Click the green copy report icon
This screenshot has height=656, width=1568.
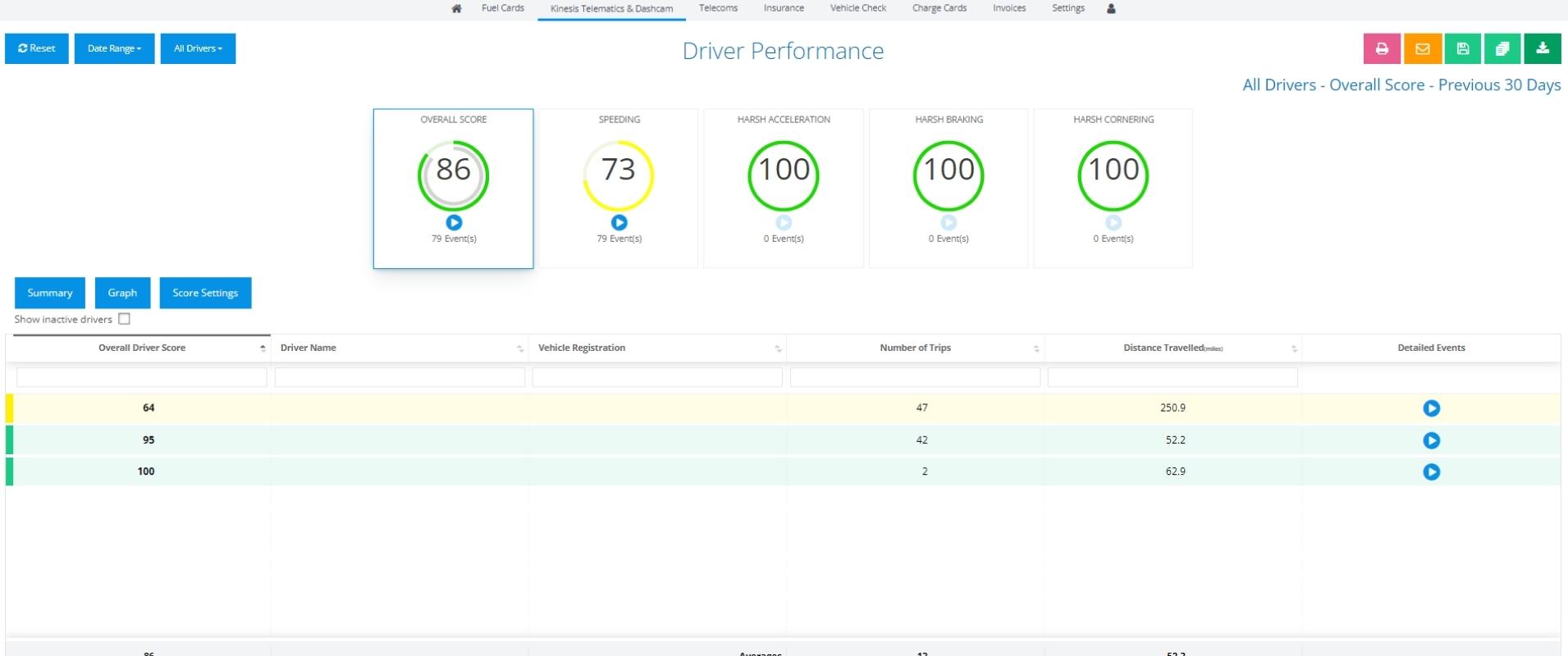(x=1502, y=48)
